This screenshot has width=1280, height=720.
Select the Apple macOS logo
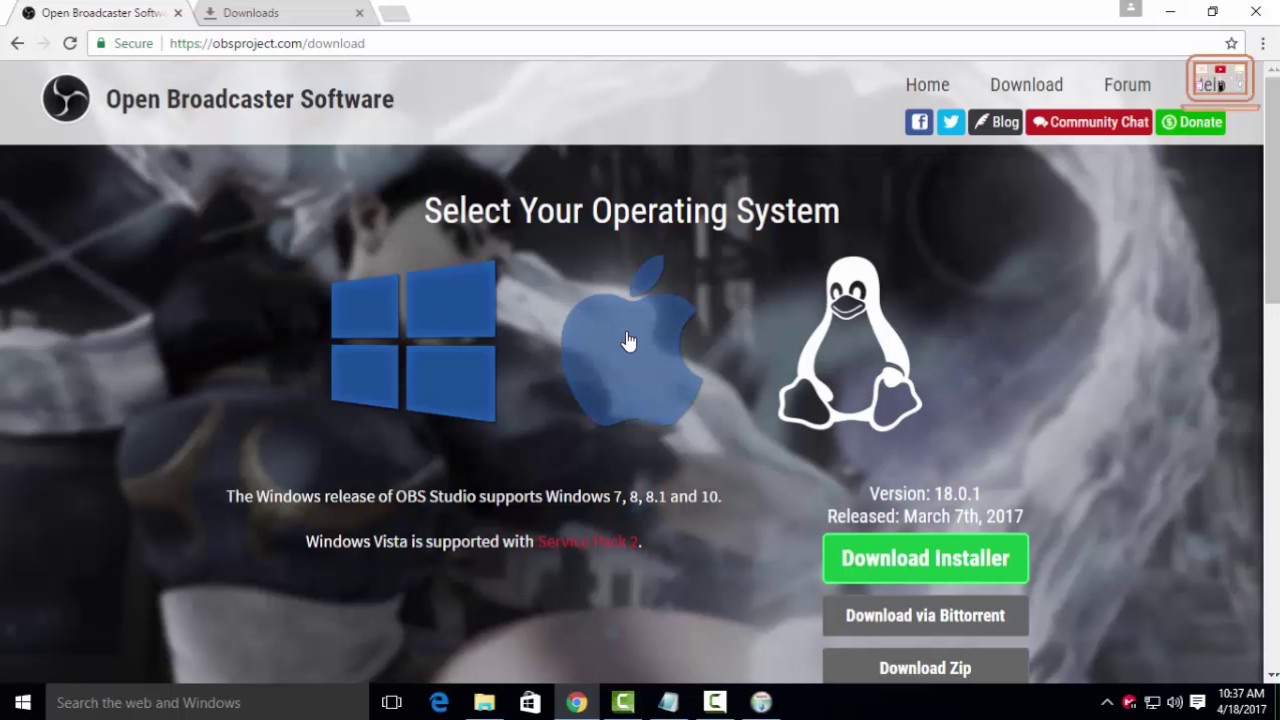(630, 342)
